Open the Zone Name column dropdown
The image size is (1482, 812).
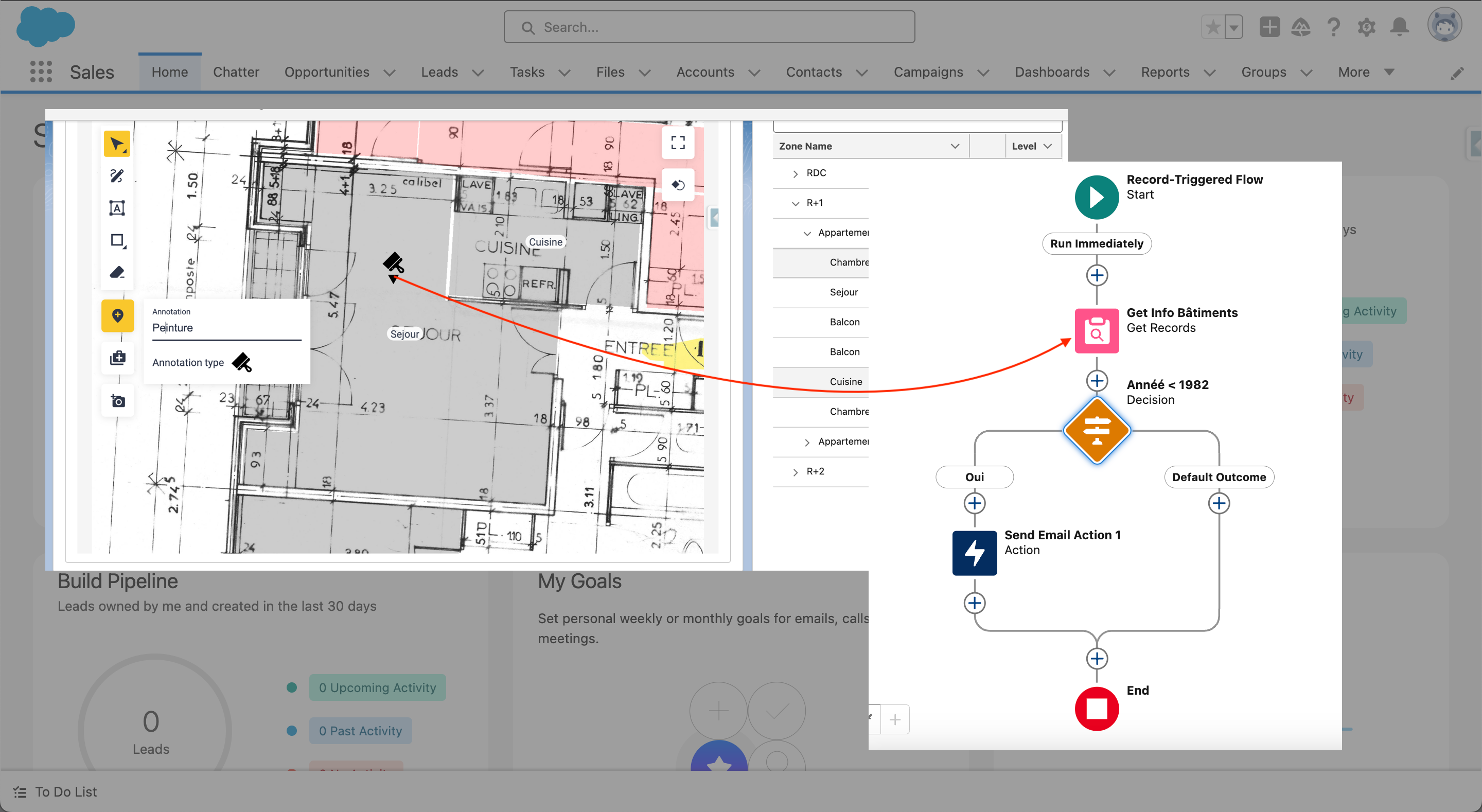pyautogui.click(x=955, y=146)
